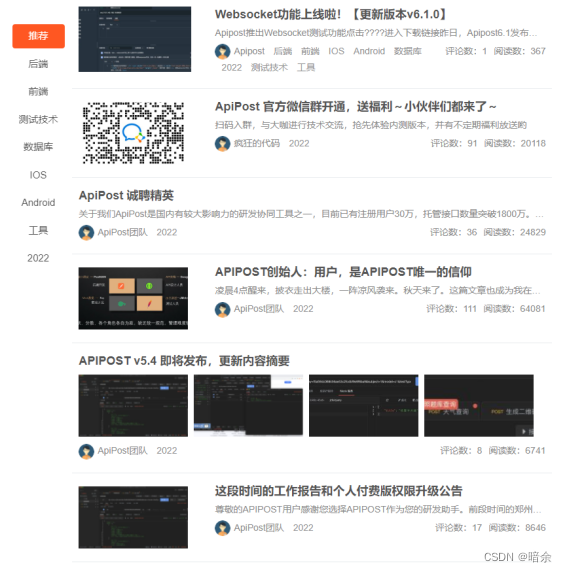Click 2022 tag on APIPOST创始人 post

click(x=303, y=309)
